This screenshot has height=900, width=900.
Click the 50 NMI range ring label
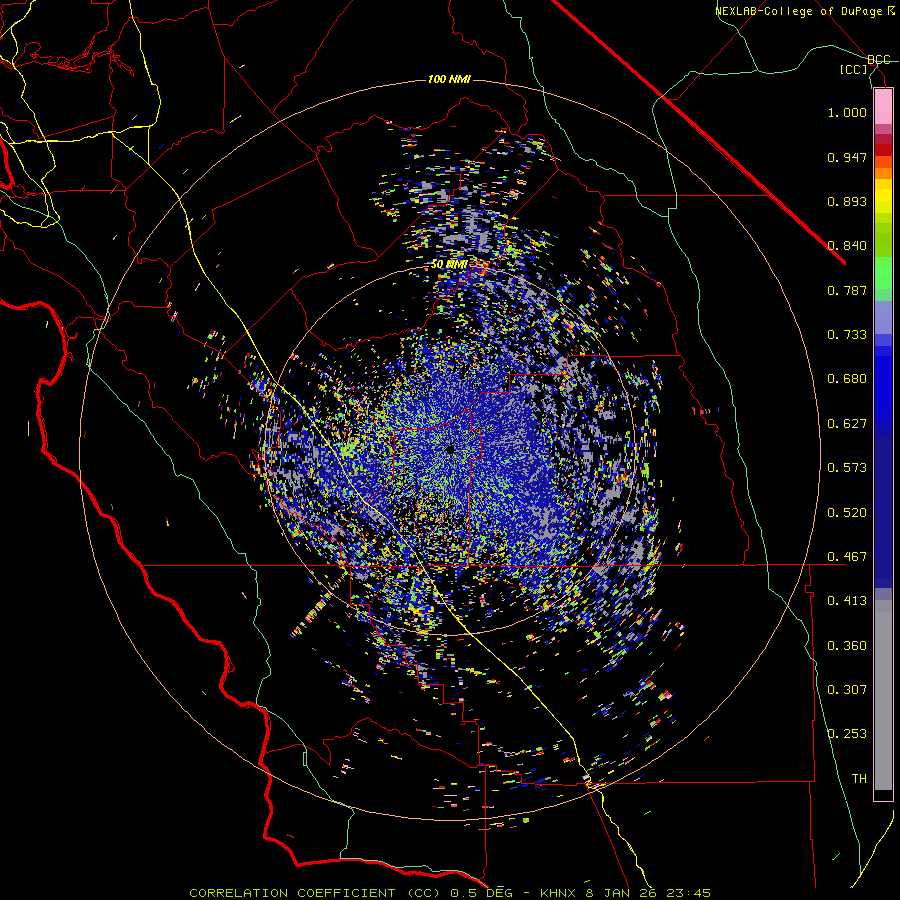click(x=448, y=265)
